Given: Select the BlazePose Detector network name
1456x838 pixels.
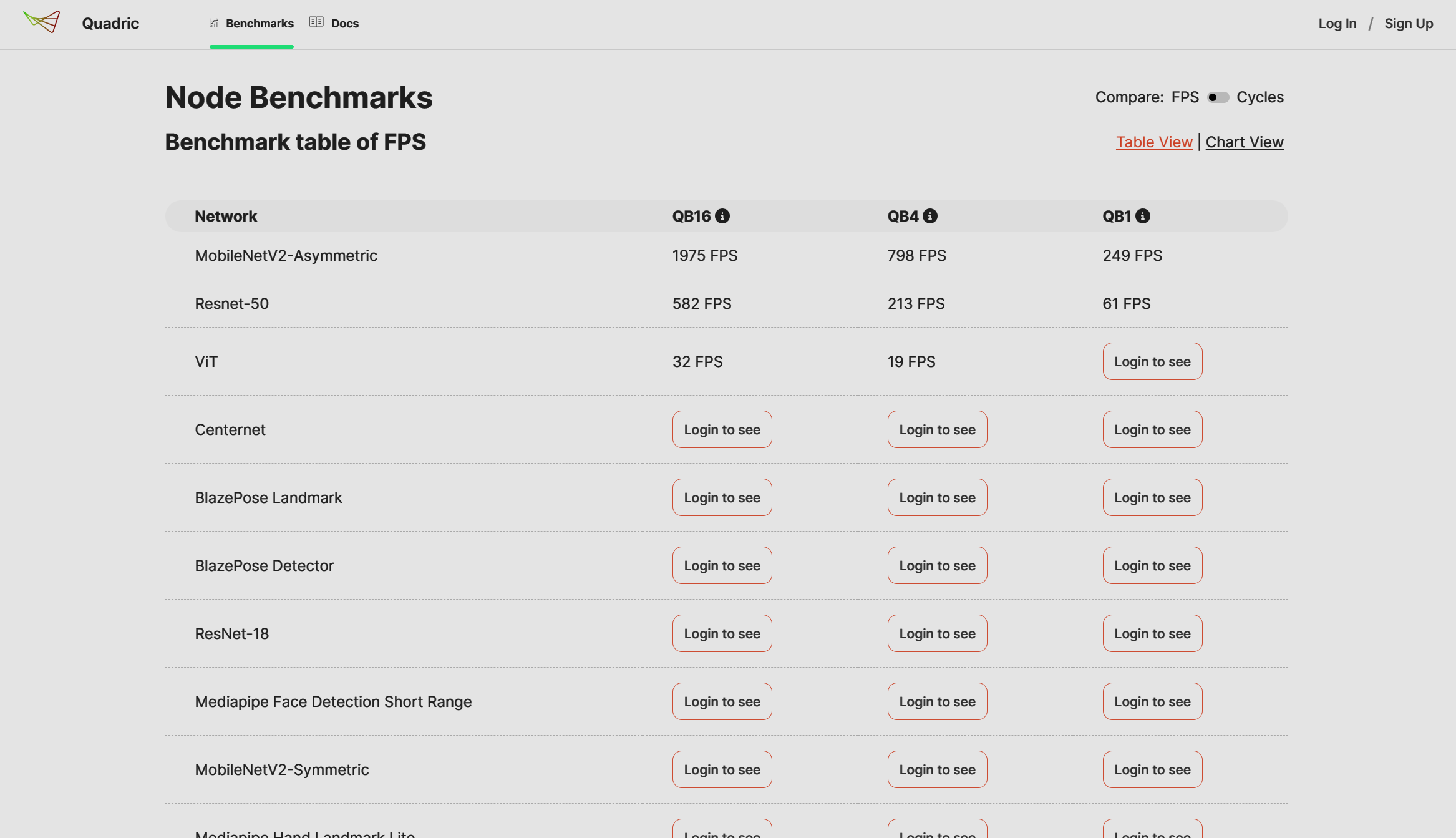Looking at the screenshot, I should coord(264,566).
